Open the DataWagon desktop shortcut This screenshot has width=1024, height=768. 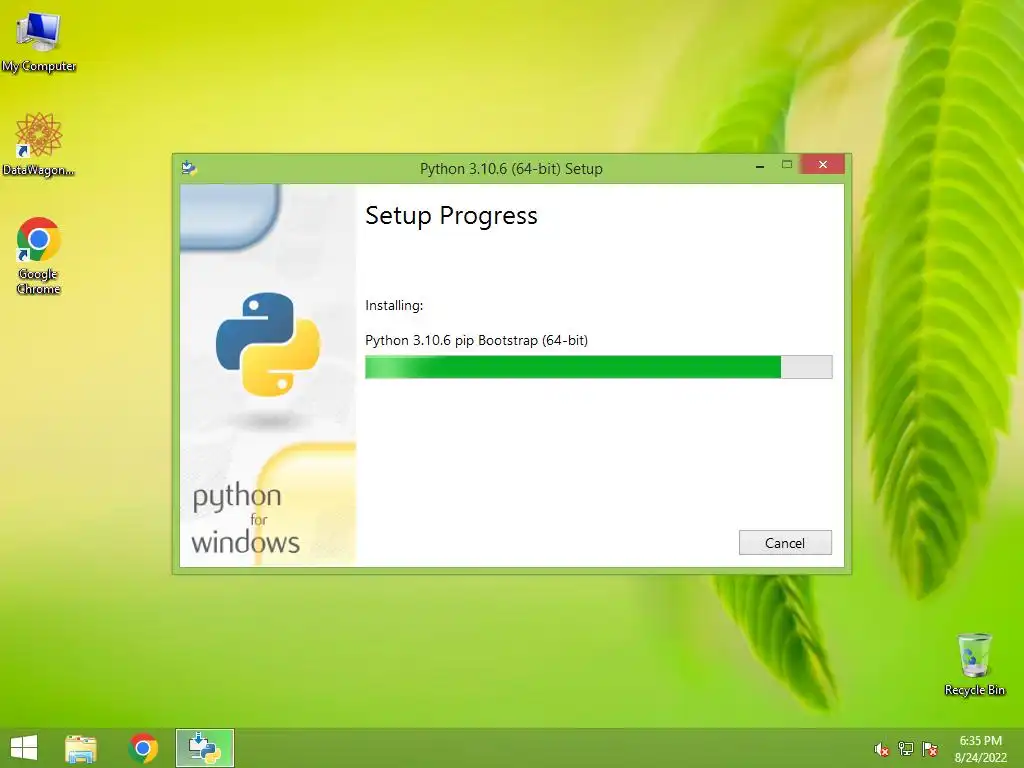39,144
